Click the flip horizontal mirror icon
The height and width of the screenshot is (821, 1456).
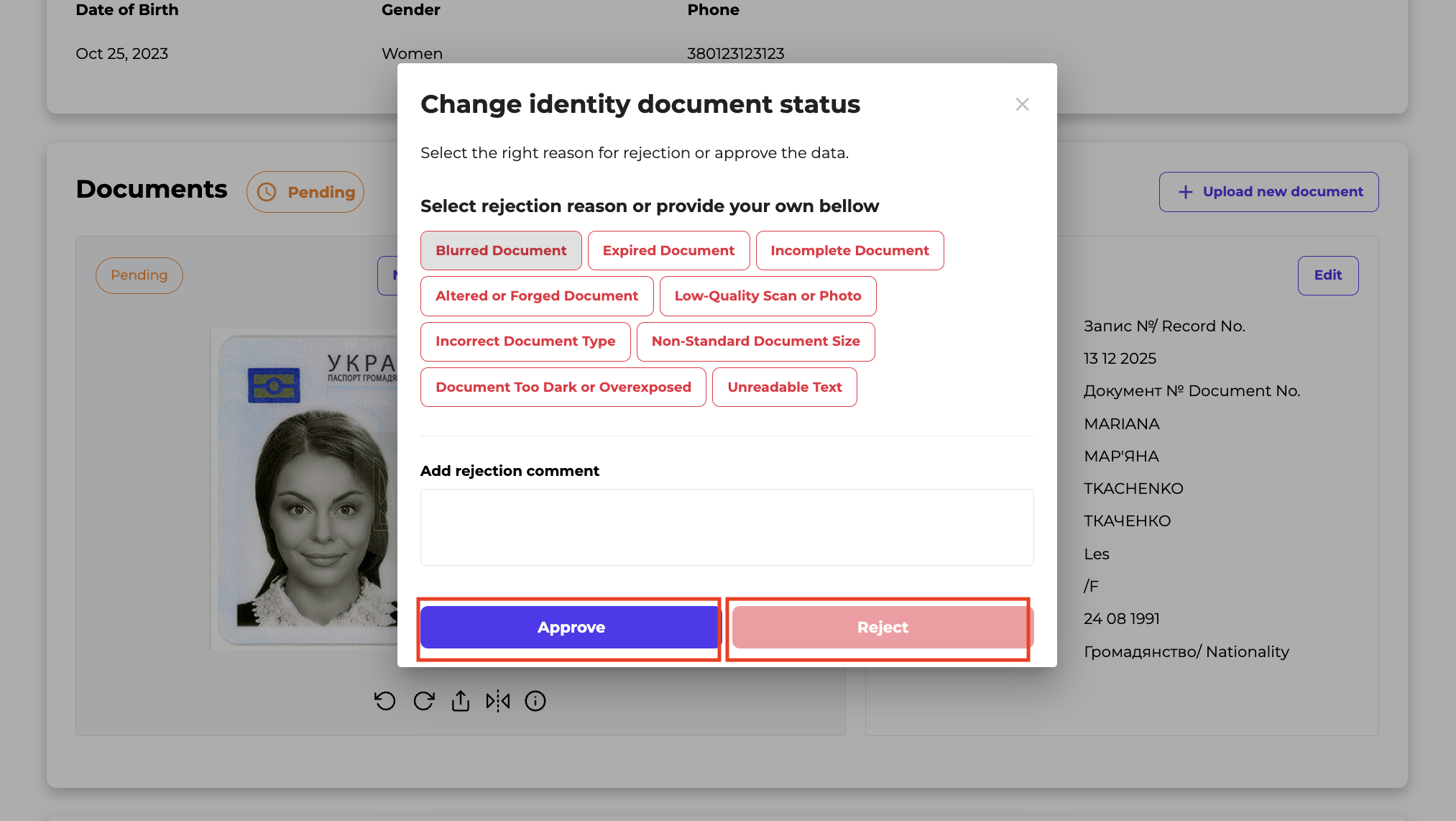(x=498, y=701)
